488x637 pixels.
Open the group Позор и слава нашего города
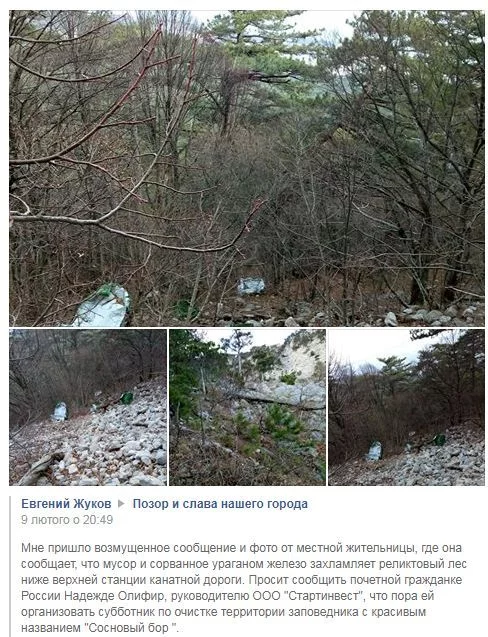[220, 504]
